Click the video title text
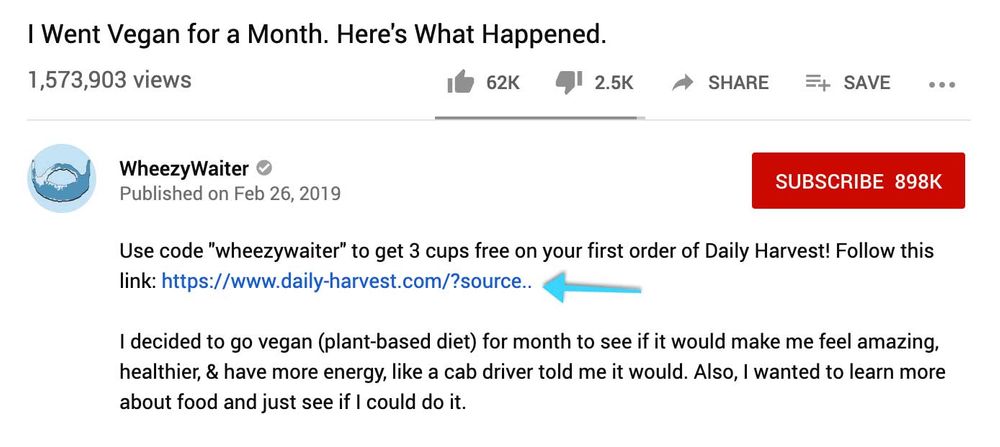 [x=317, y=34]
